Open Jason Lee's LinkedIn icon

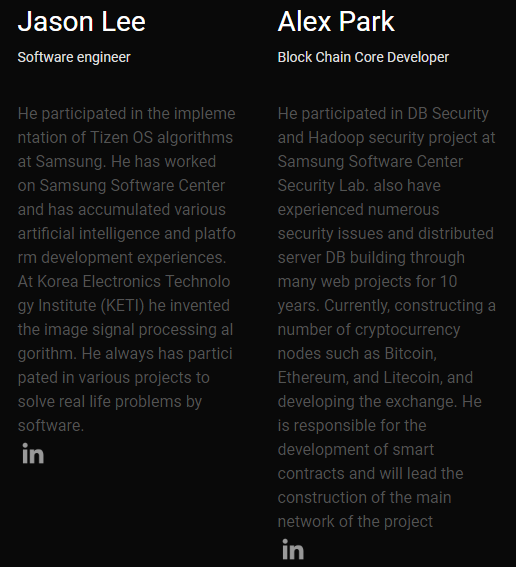(x=33, y=453)
